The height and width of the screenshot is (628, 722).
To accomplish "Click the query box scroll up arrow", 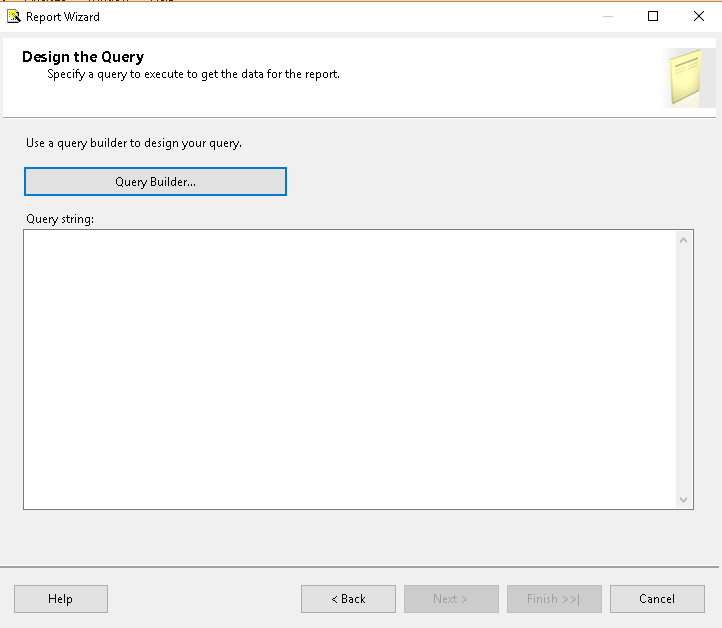I will (x=684, y=240).
